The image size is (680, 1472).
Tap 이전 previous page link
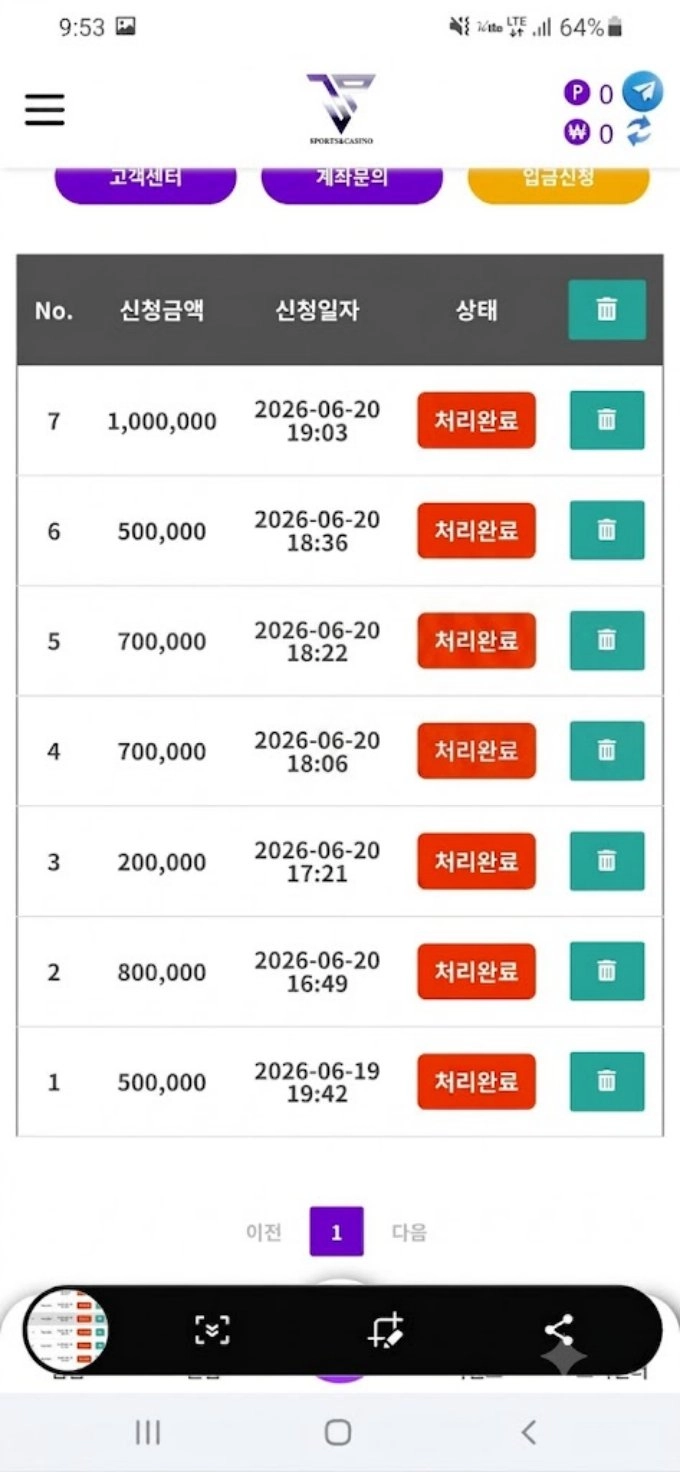pos(264,1233)
